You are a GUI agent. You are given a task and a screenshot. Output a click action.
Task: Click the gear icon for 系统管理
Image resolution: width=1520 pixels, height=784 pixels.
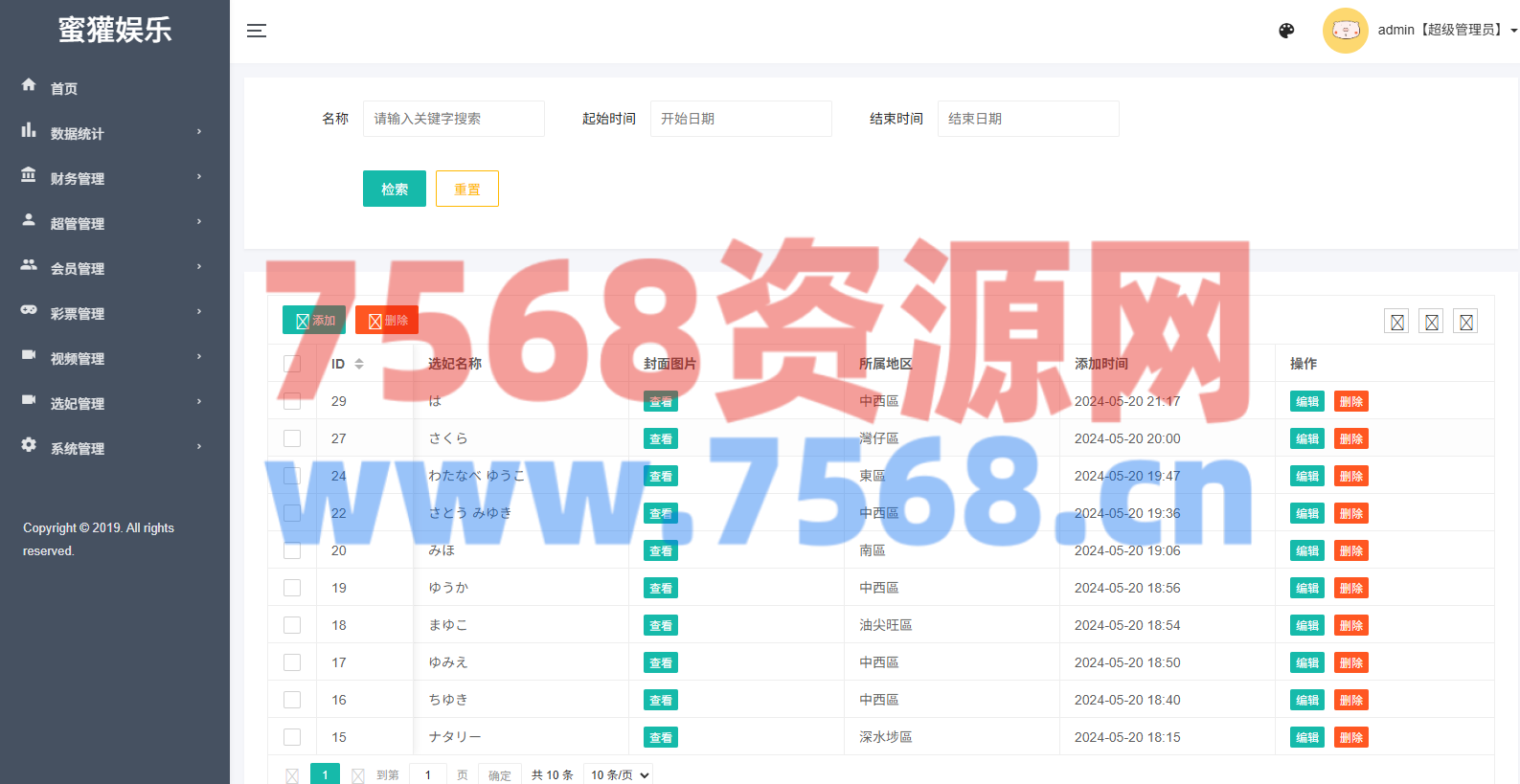point(29,445)
